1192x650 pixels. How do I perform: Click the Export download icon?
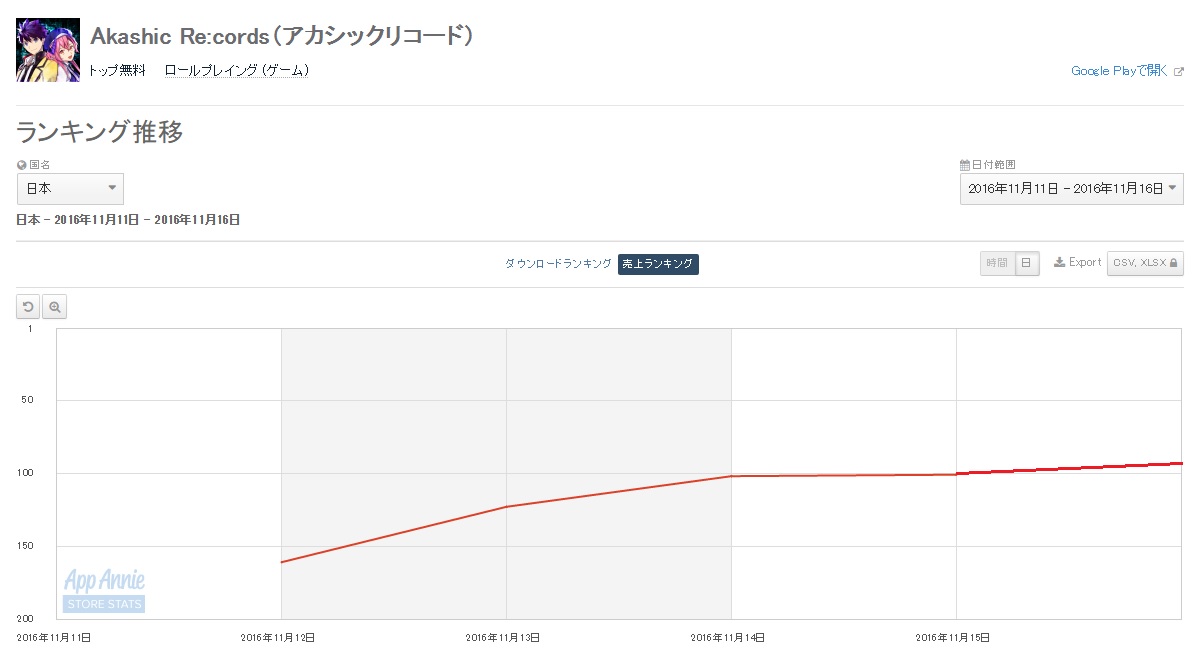(1059, 262)
